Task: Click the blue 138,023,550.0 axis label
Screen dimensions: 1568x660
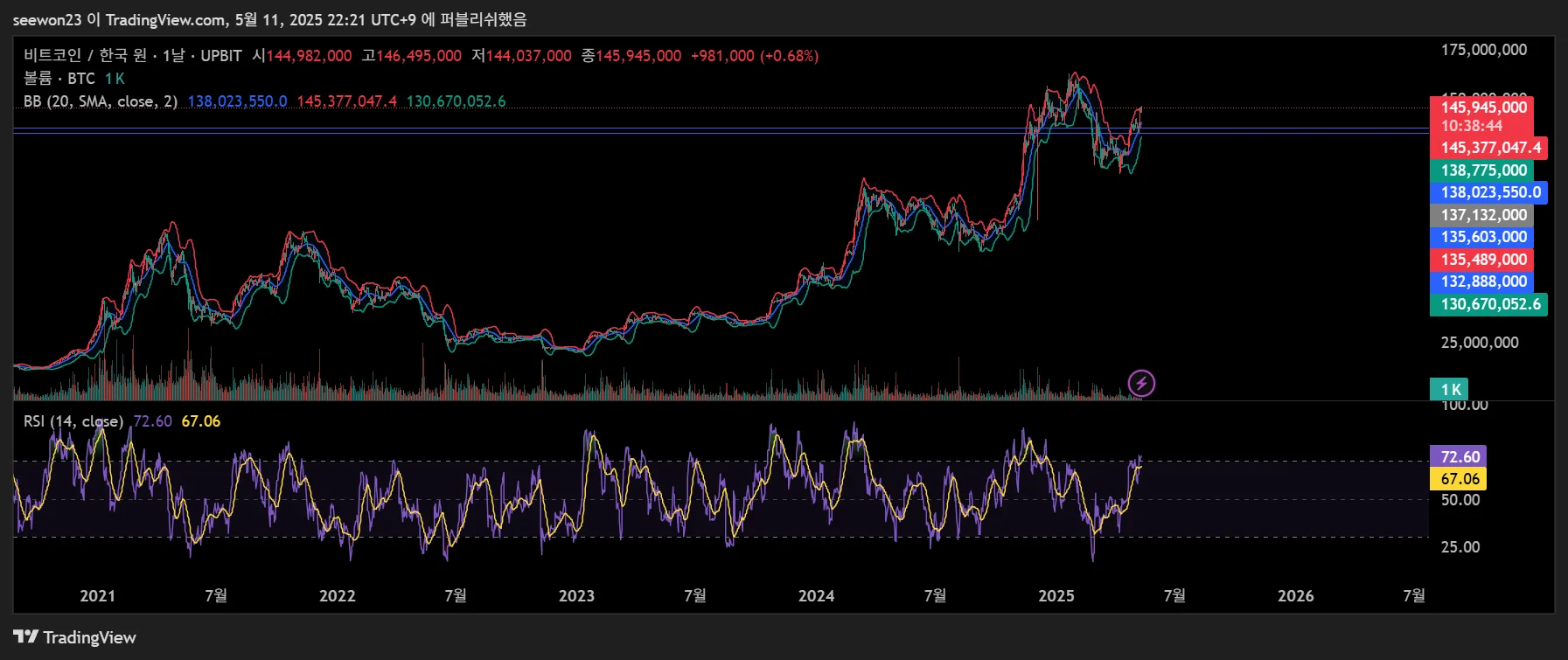Action: pos(1490,192)
